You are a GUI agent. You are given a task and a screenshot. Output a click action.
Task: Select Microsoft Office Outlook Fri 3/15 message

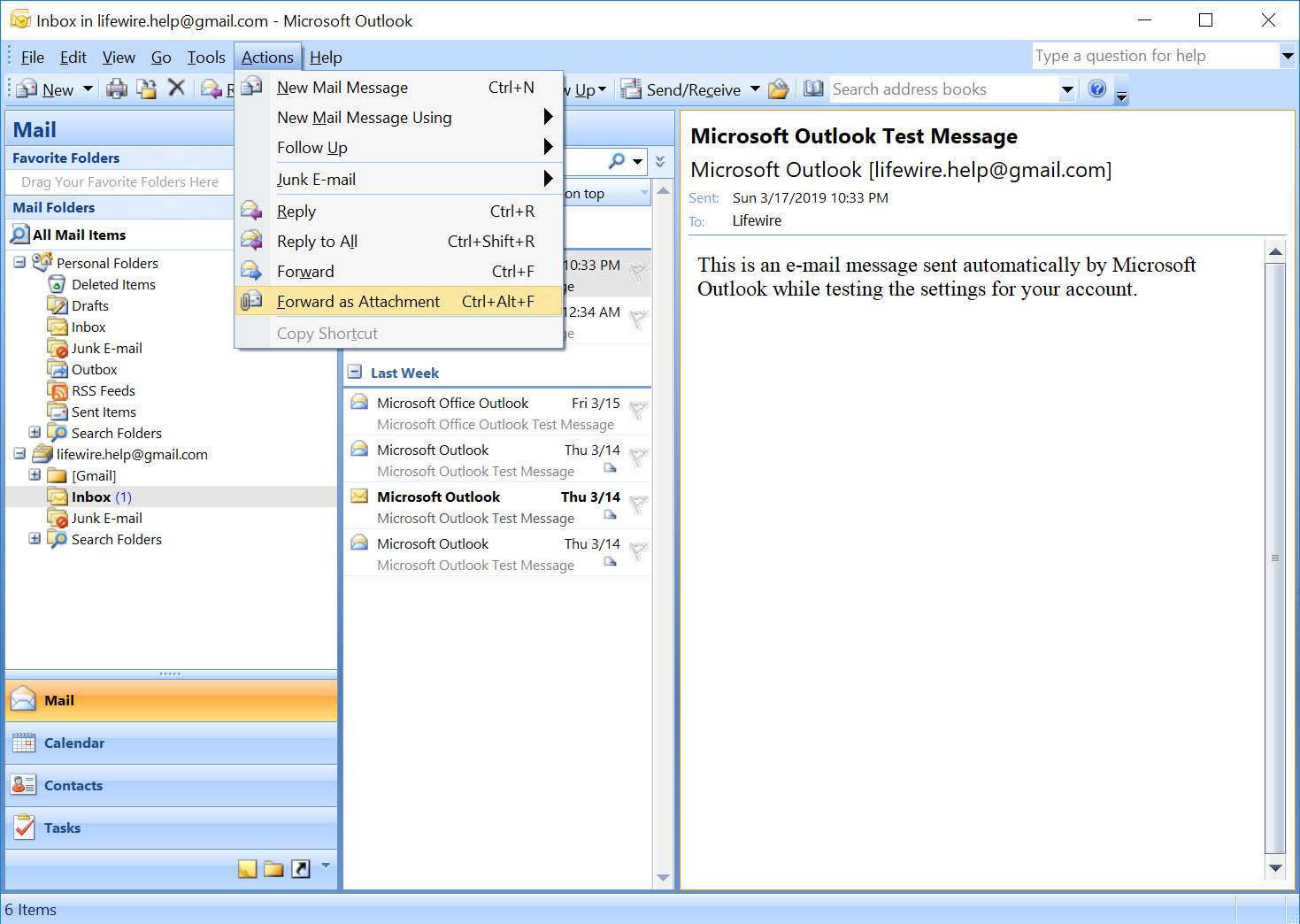497,413
